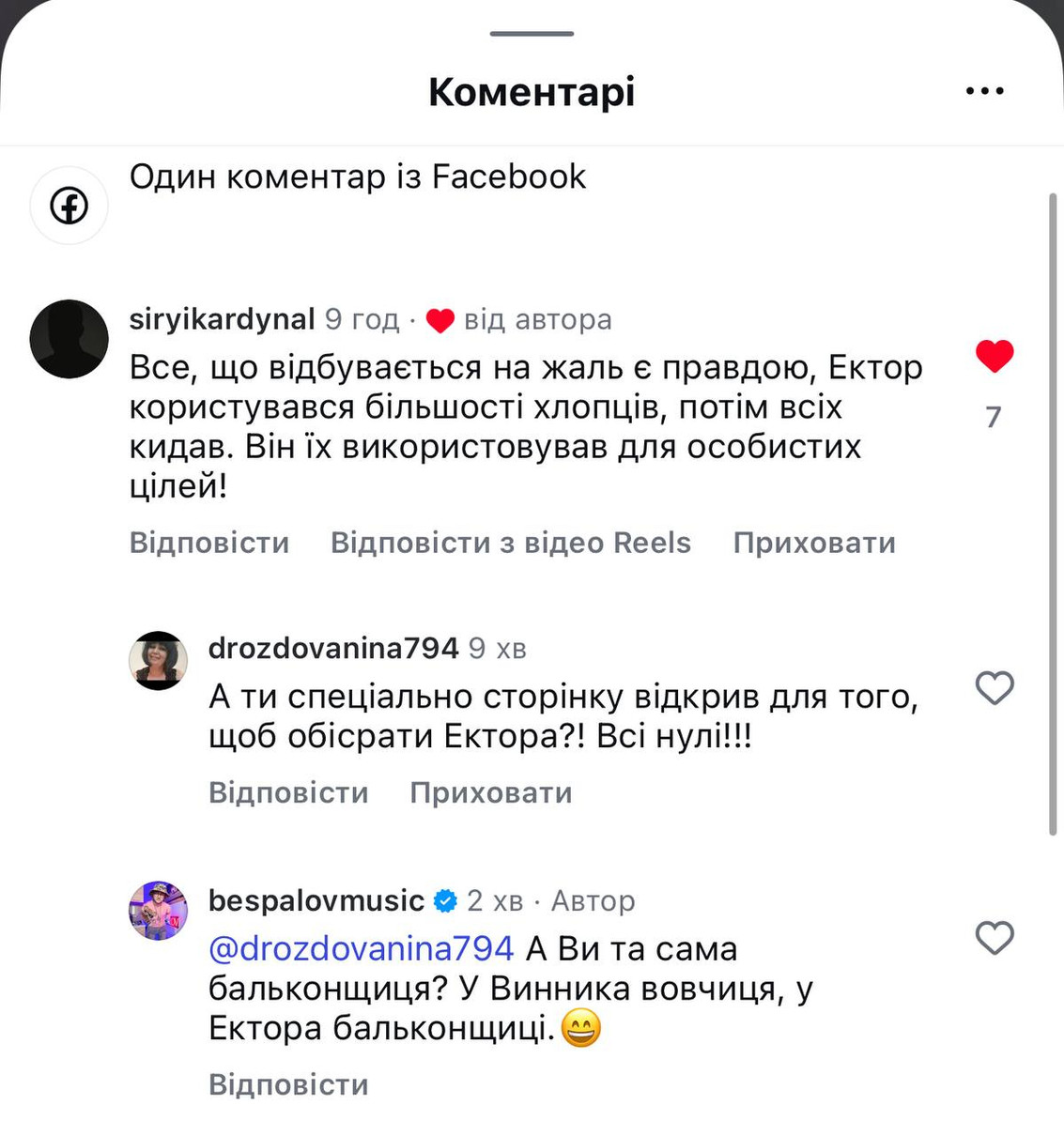The height and width of the screenshot is (1136, 1064).
Task: Like drozdovanina794's comment with the heart
Action: coord(994,688)
